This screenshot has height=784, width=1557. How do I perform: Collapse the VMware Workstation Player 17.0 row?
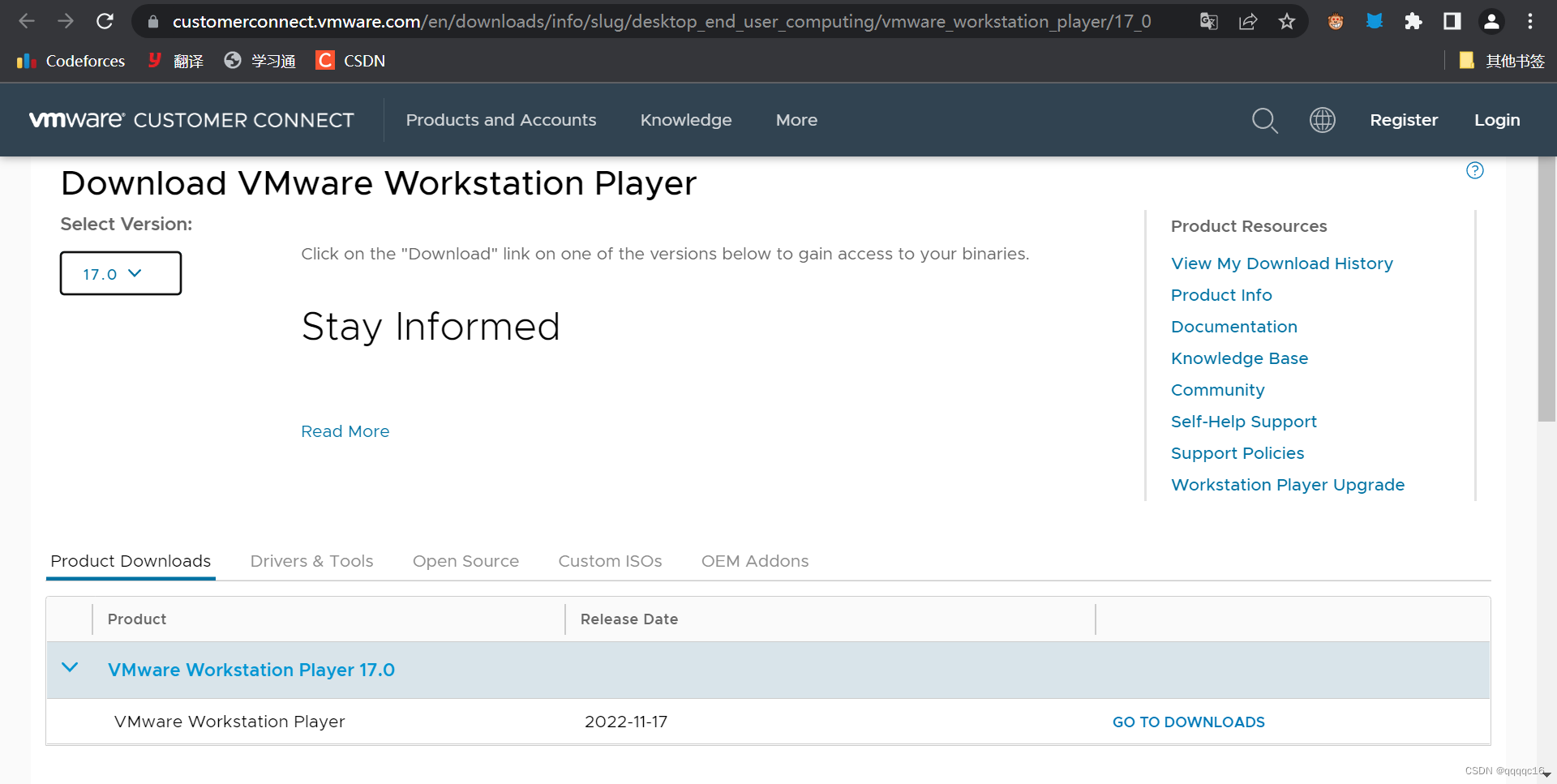[x=70, y=668]
